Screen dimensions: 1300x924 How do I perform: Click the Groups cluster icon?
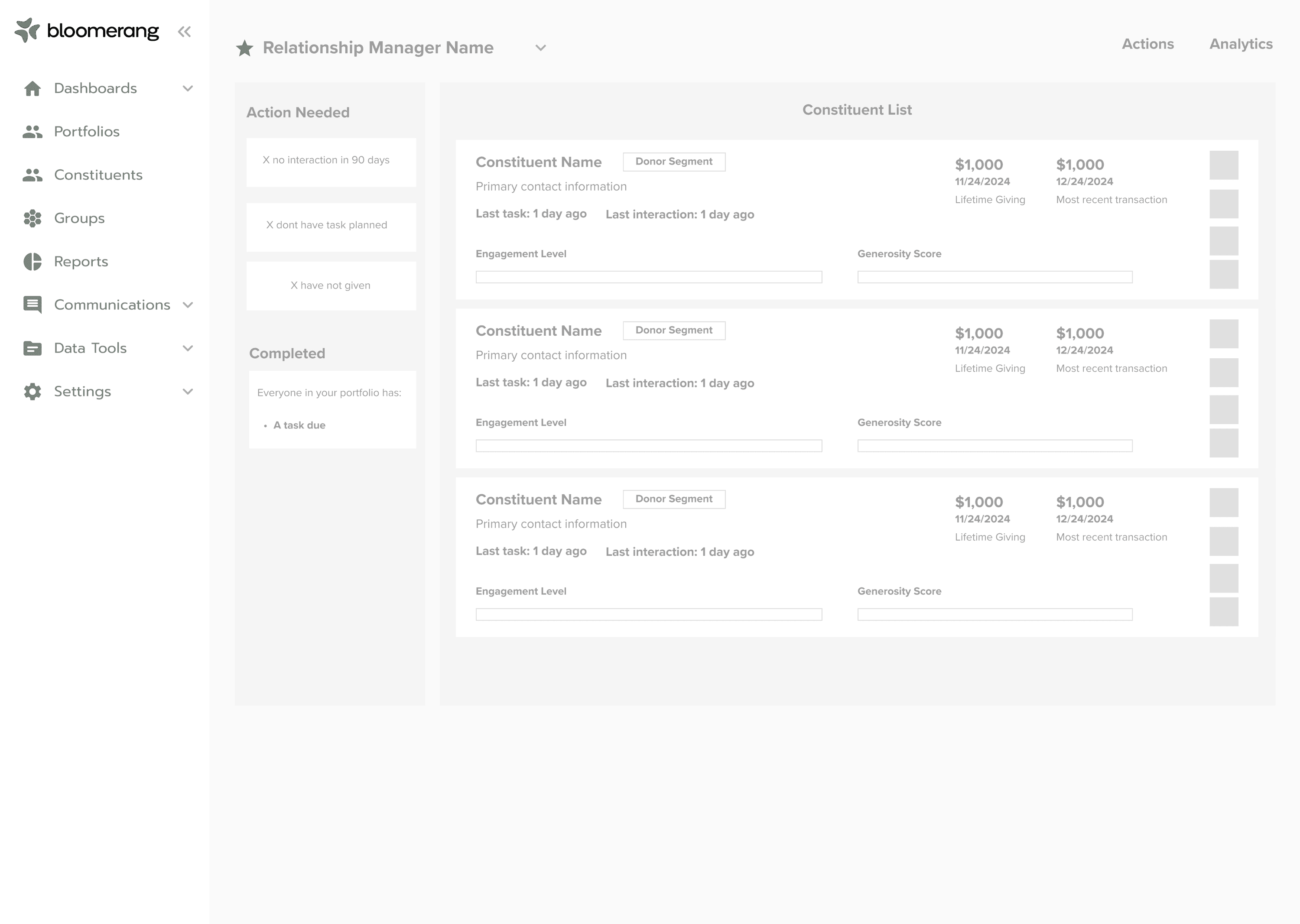32,218
